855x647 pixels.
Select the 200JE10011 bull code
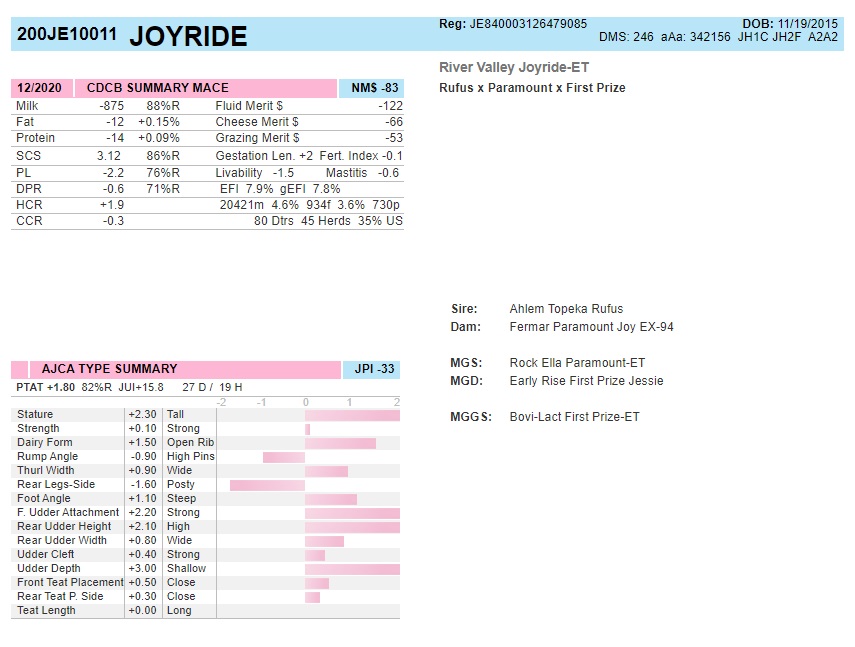(x=67, y=35)
